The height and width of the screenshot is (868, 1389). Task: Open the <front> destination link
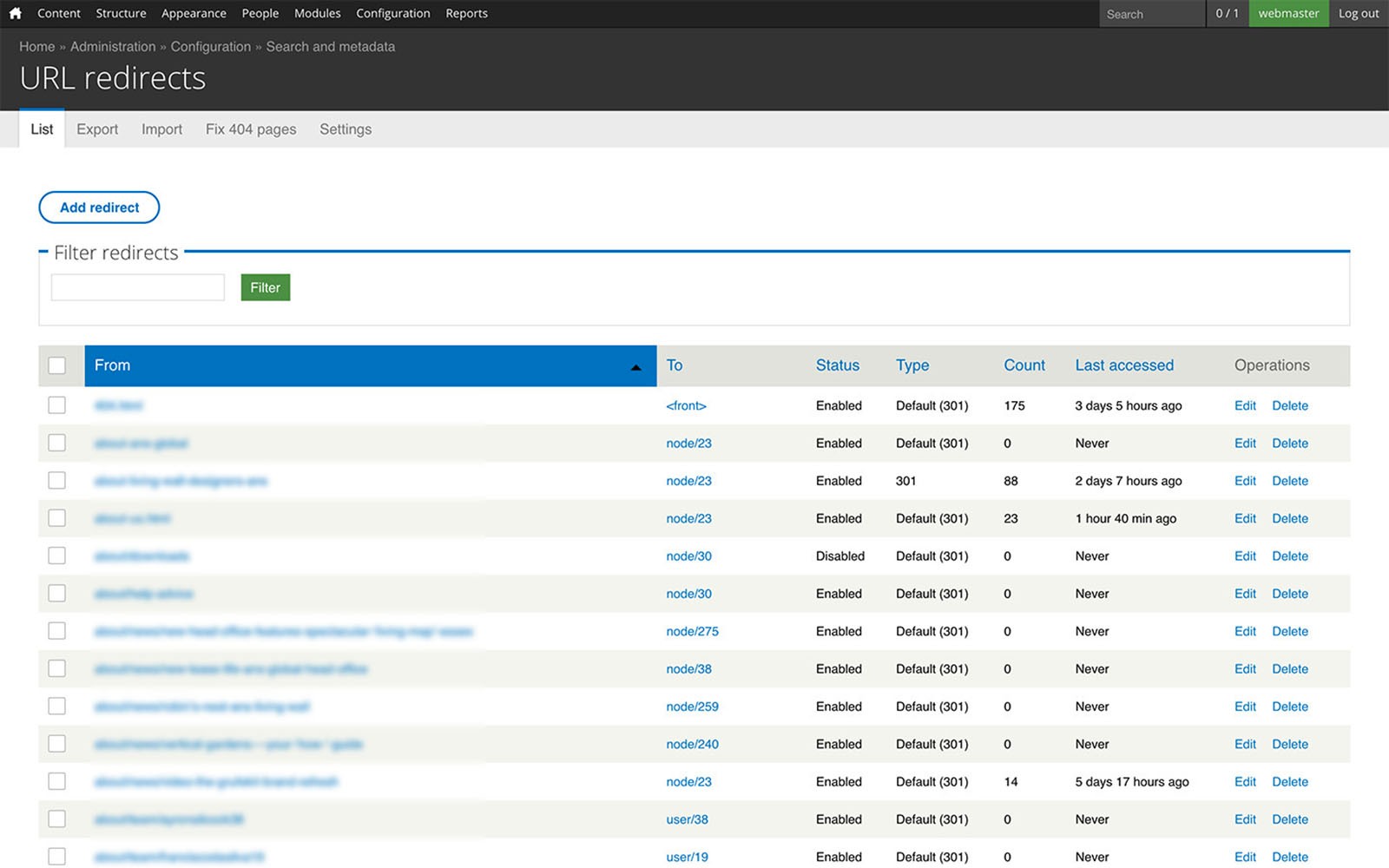tap(686, 405)
